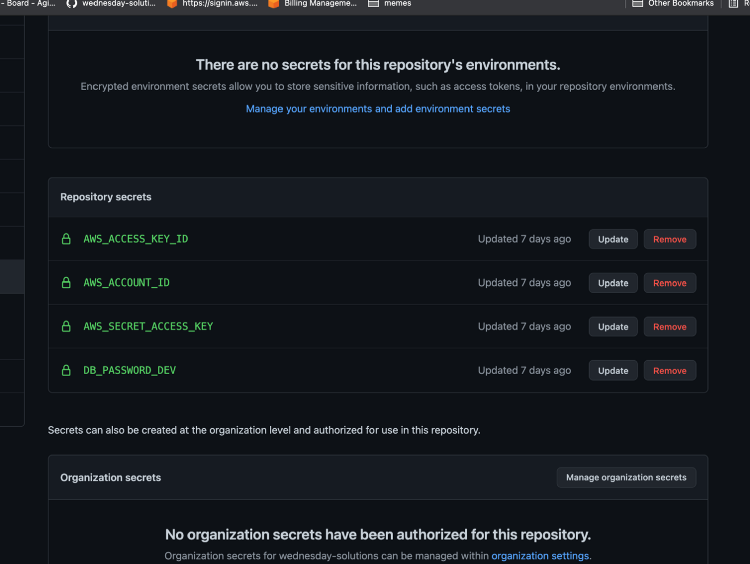The width and height of the screenshot is (750, 564).
Task: Click the no environment secrets heading
Action: pos(378,65)
